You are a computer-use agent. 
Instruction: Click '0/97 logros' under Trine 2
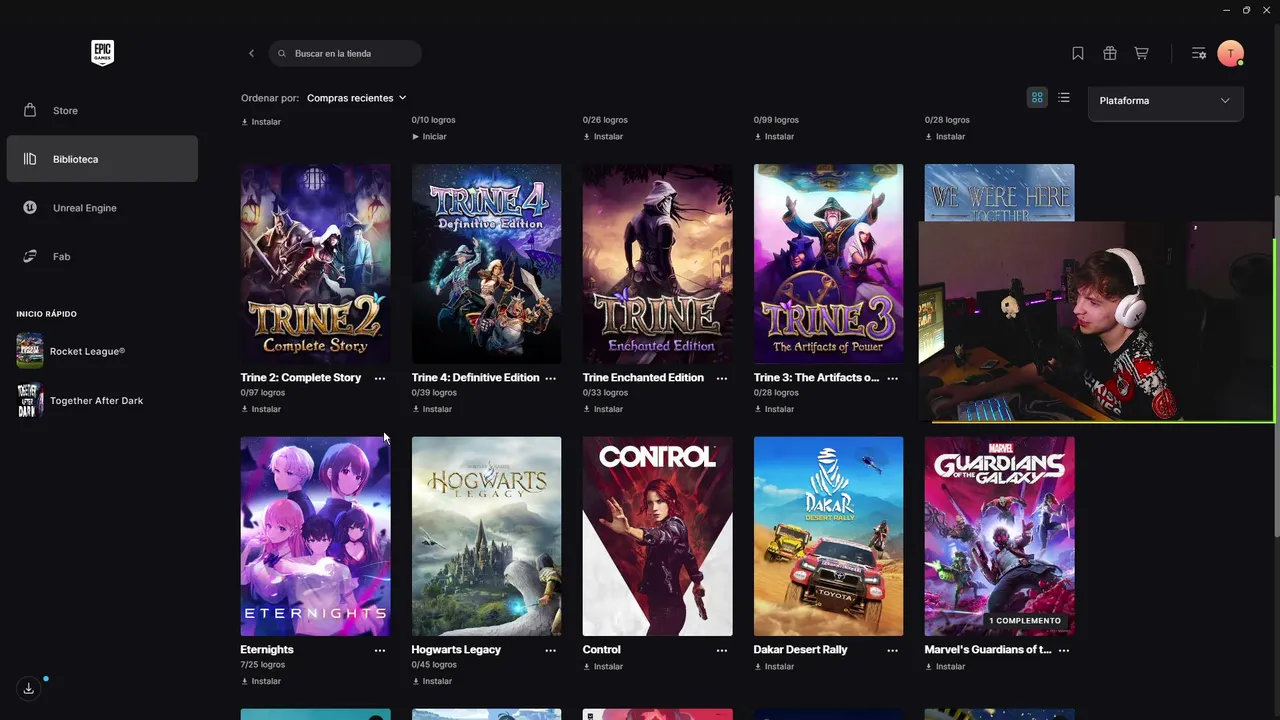263,393
